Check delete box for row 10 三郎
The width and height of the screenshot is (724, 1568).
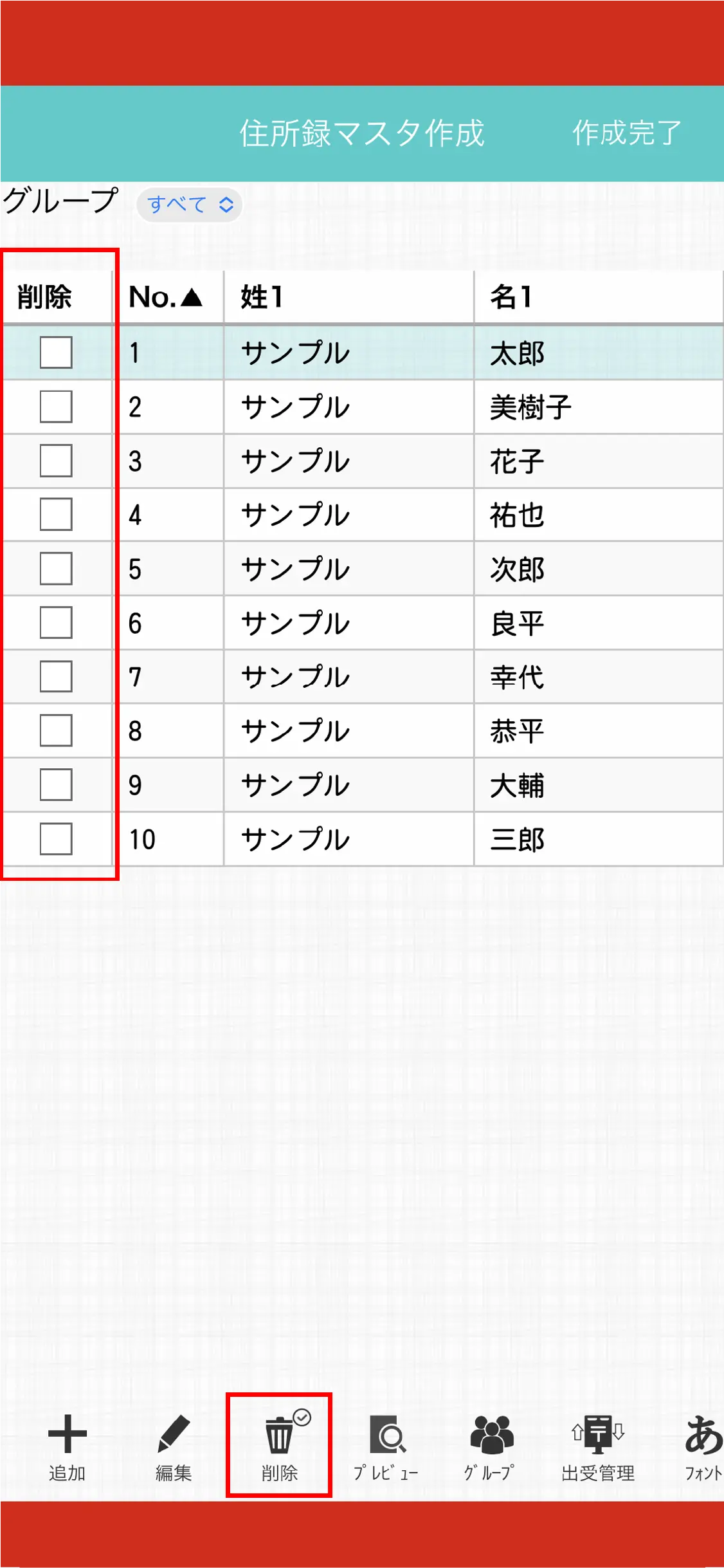pyautogui.click(x=56, y=839)
